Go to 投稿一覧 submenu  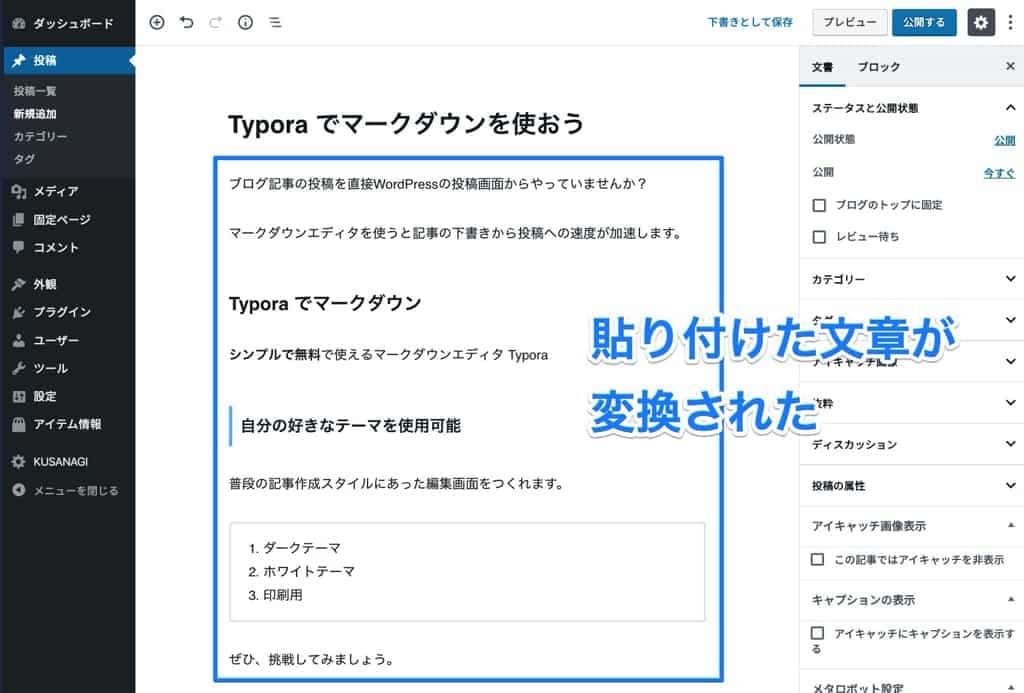pyautogui.click(x=35, y=91)
